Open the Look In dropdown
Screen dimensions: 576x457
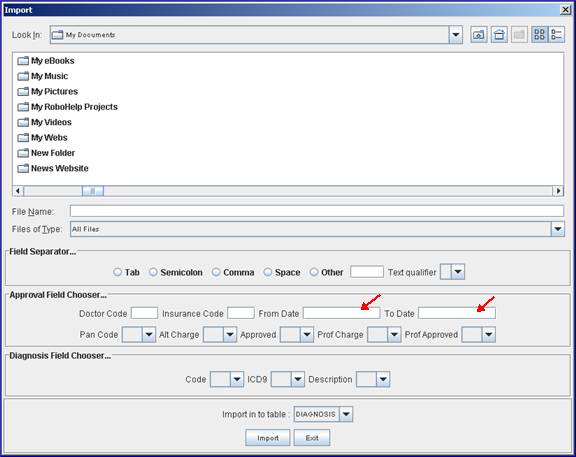tap(456, 35)
